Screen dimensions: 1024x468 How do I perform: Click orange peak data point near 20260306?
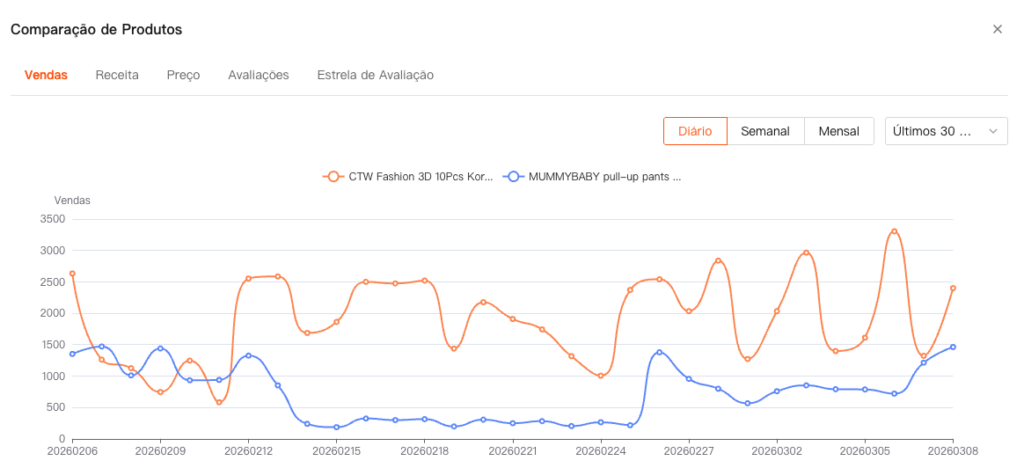(x=894, y=231)
